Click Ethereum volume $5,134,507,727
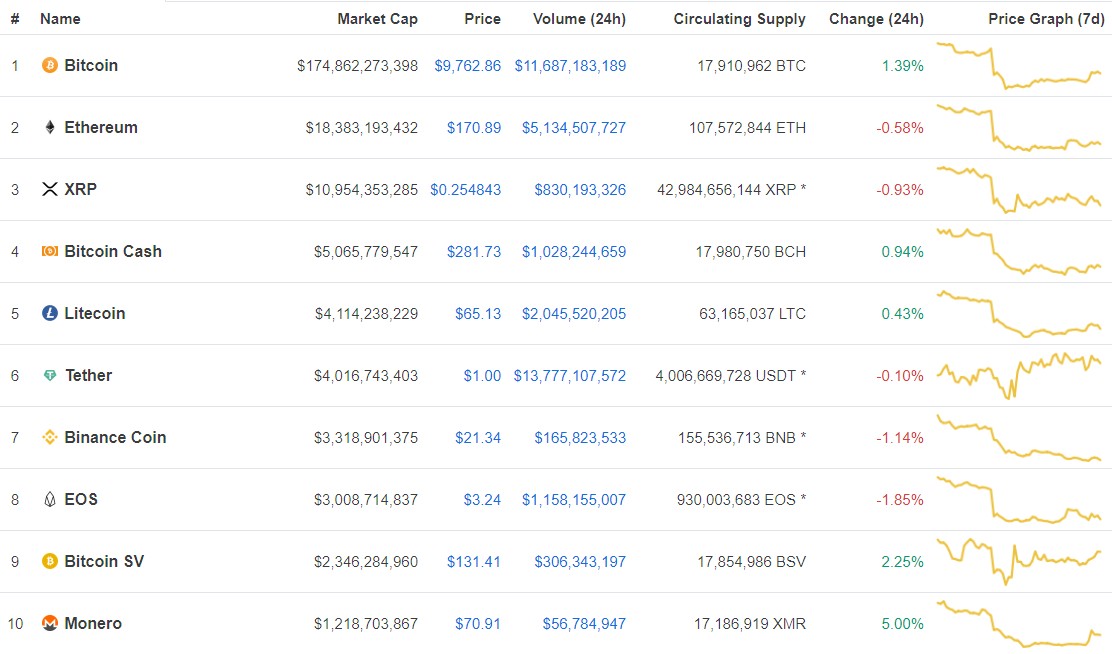Image resolution: width=1112 pixels, height=654 pixels. tap(574, 128)
